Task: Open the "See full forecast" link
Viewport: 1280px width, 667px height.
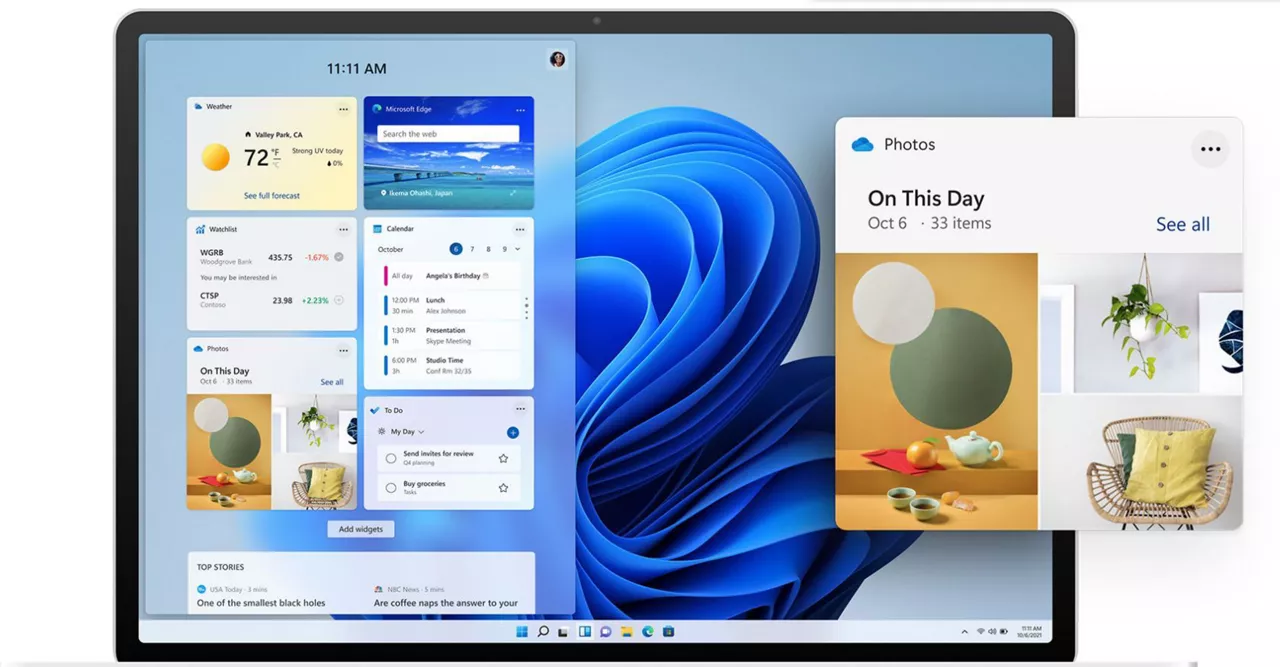Action: point(272,196)
